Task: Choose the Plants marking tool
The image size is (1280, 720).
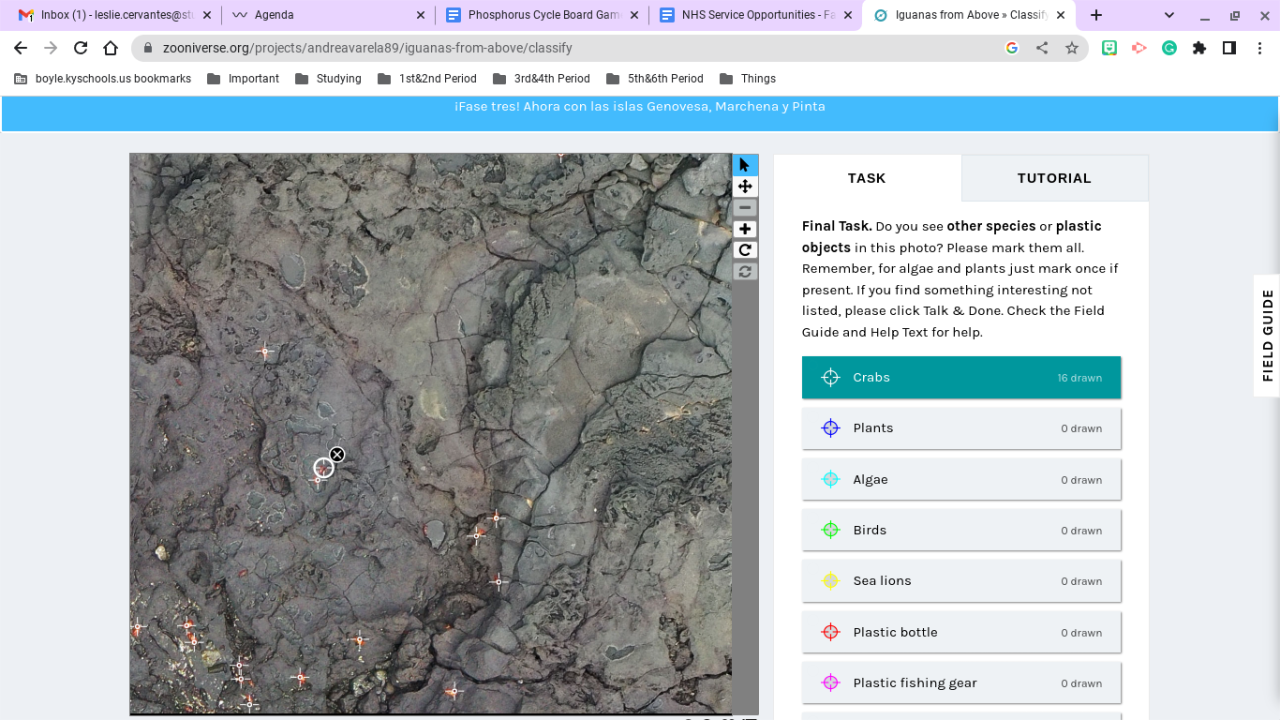Action: pyautogui.click(x=960, y=428)
